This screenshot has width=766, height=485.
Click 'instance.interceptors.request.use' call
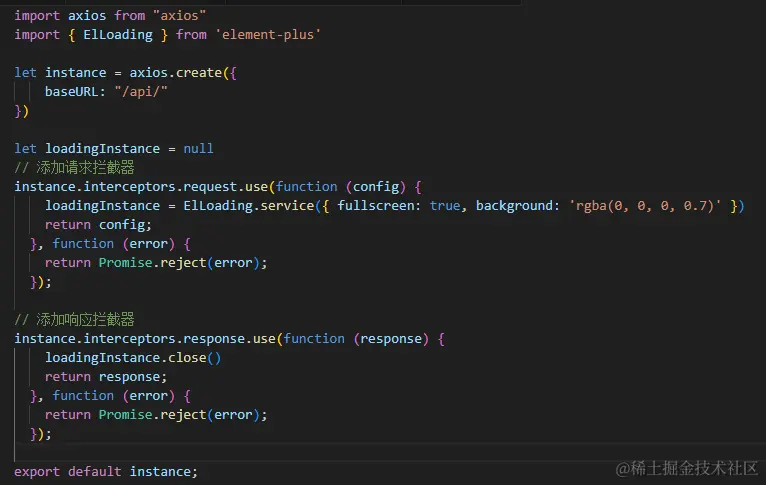pos(141,187)
